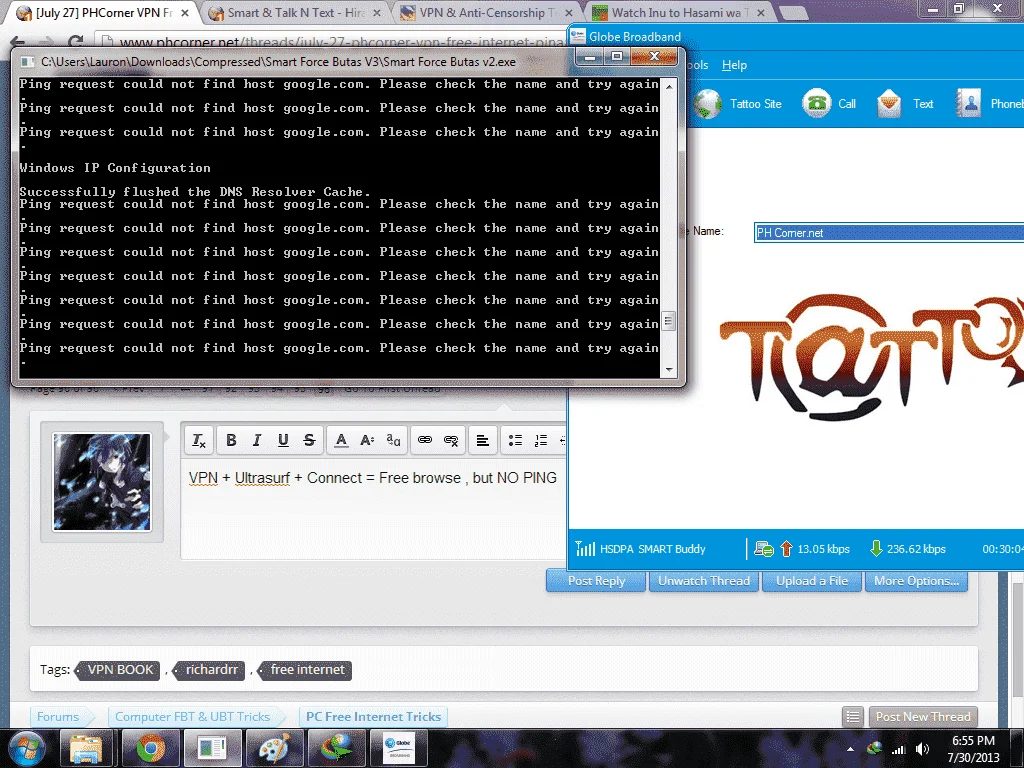This screenshot has height=768, width=1024.
Task: Switch to Smart & Talk N Text tab
Action: 294,12
